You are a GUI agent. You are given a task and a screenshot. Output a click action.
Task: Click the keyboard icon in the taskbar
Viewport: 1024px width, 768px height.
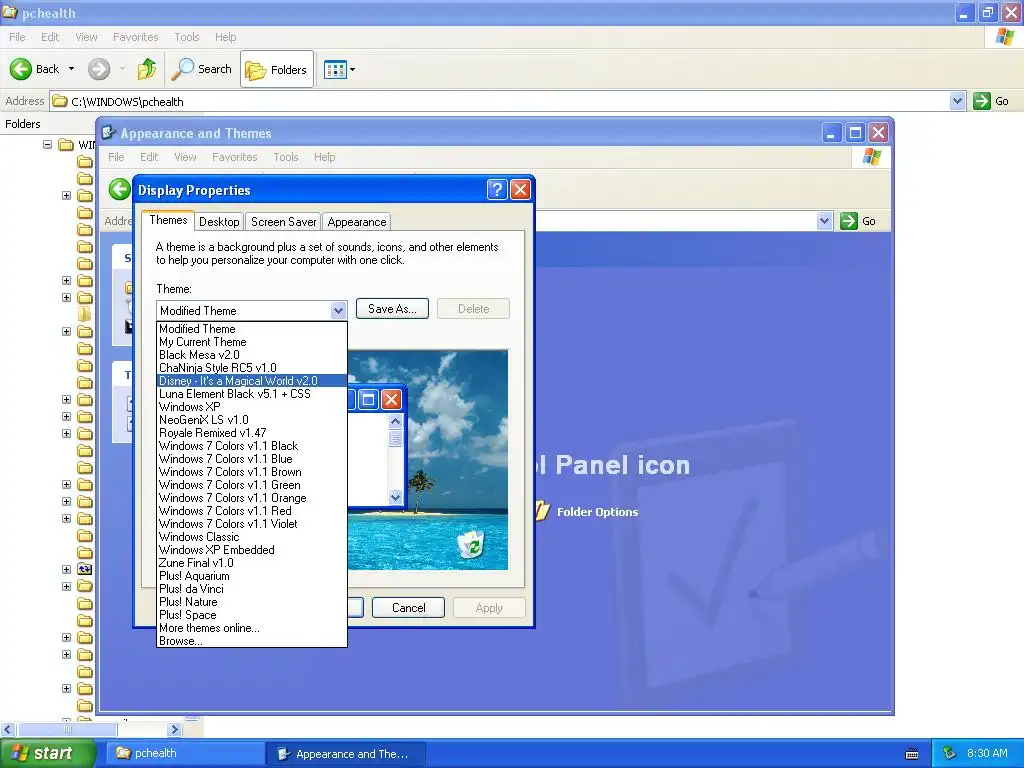click(x=912, y=754)
